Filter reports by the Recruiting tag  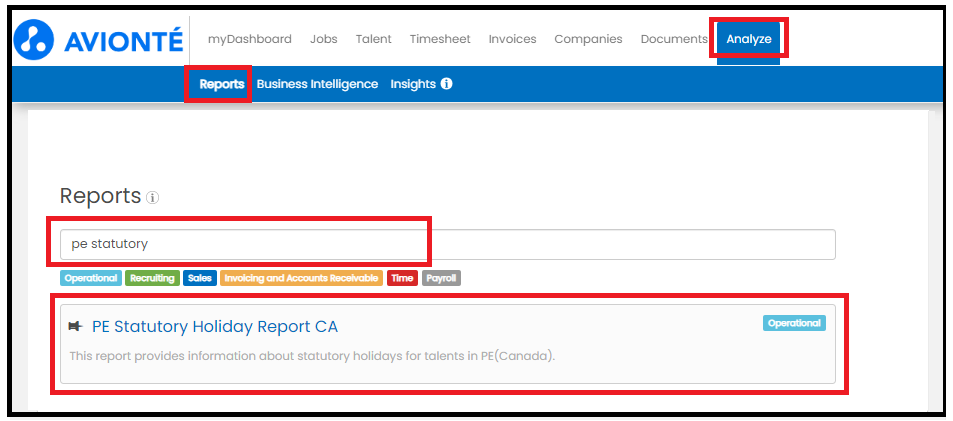153,278
